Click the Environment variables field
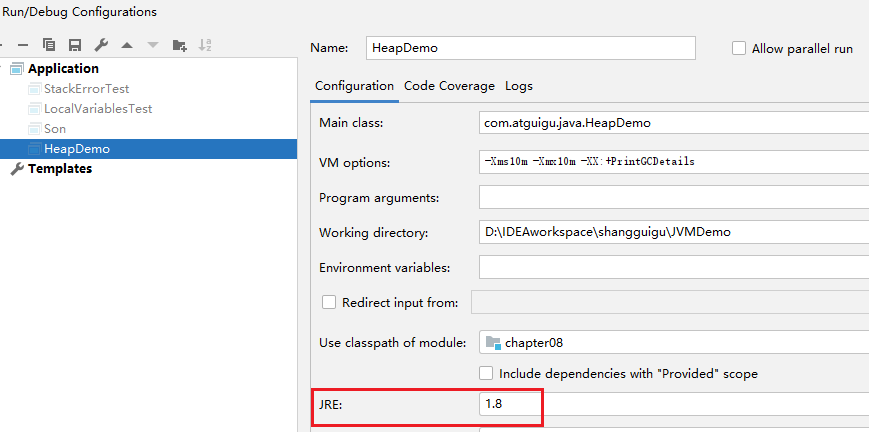The width and height of the screenshot is (869, 432). click(x=674, y=267)
